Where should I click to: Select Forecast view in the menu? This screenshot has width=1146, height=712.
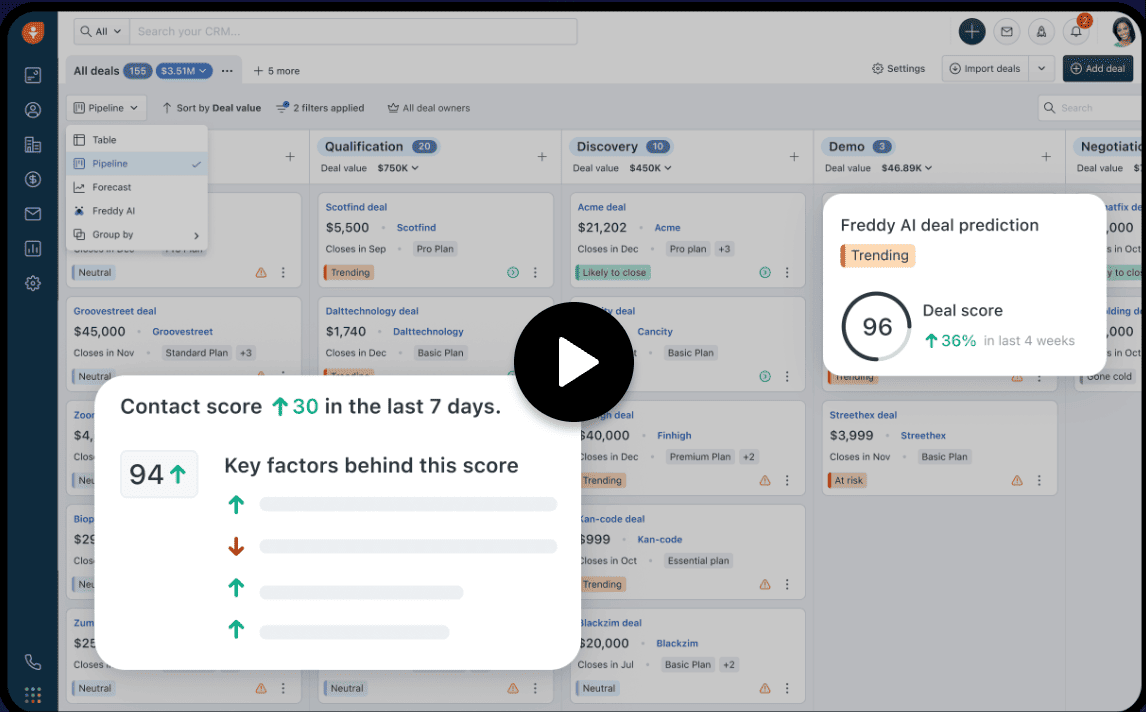click(137, 187)
